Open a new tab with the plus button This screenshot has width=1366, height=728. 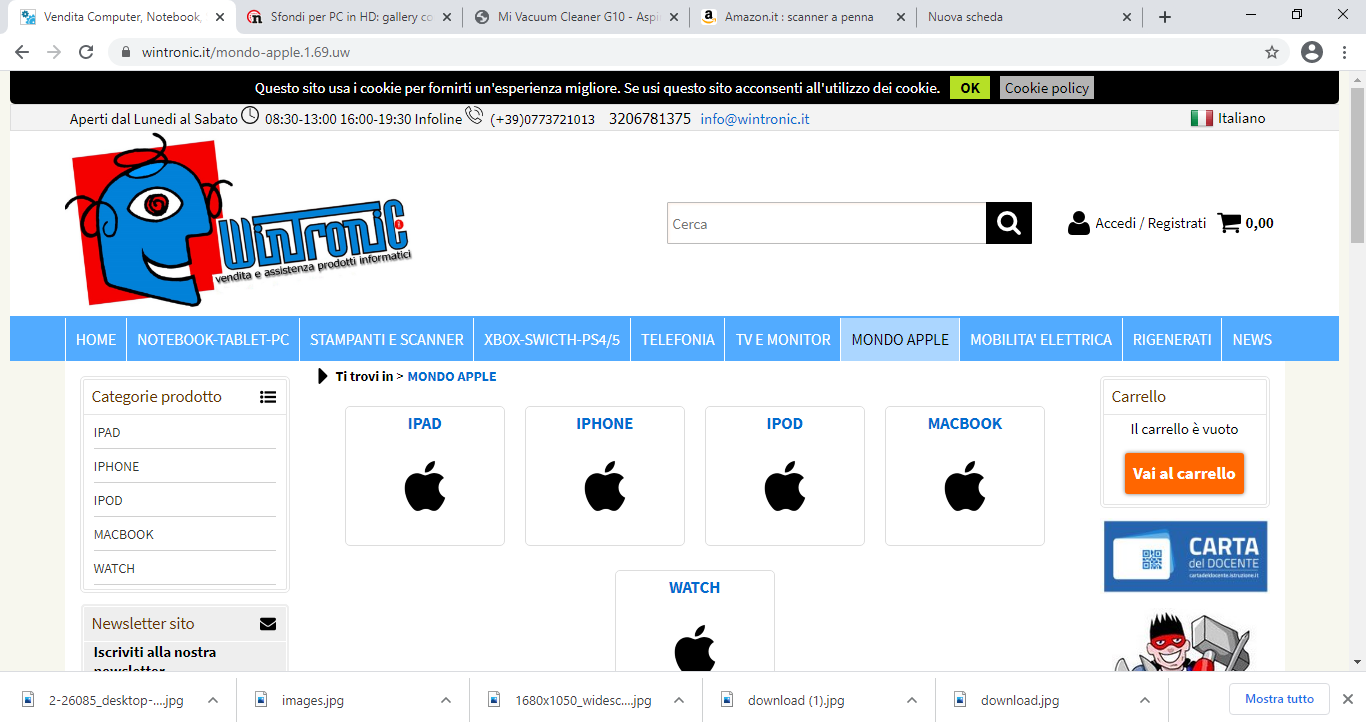1165,17
